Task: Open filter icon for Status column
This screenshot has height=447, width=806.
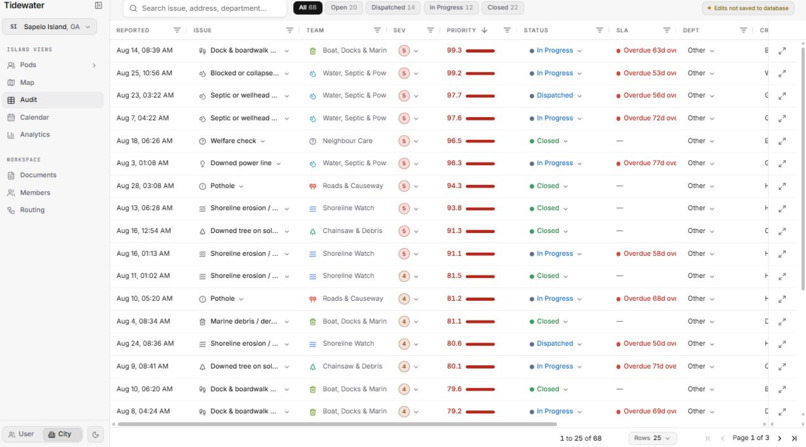Action: click(599, 30)
